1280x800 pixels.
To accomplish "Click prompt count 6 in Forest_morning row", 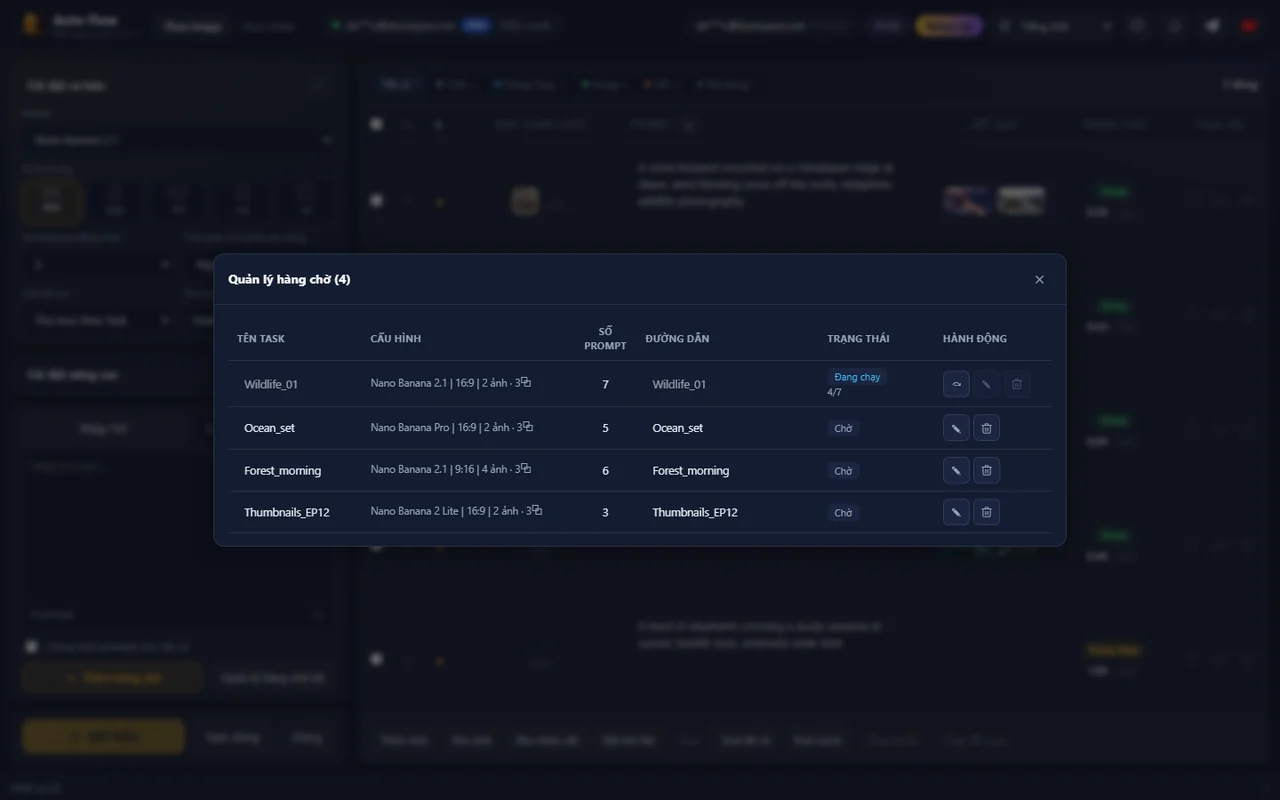I will [x=605, y=471].
